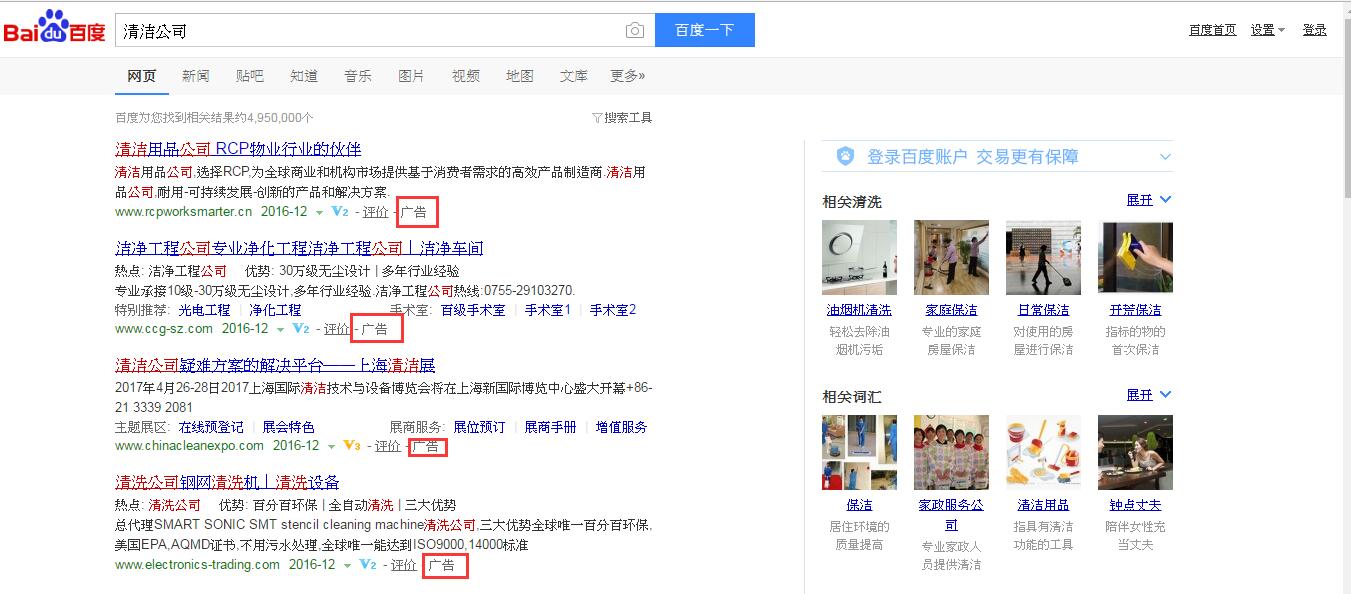Select the 网页 tab
Screen dimensions: 1351x594
click(x=142, y=76)
